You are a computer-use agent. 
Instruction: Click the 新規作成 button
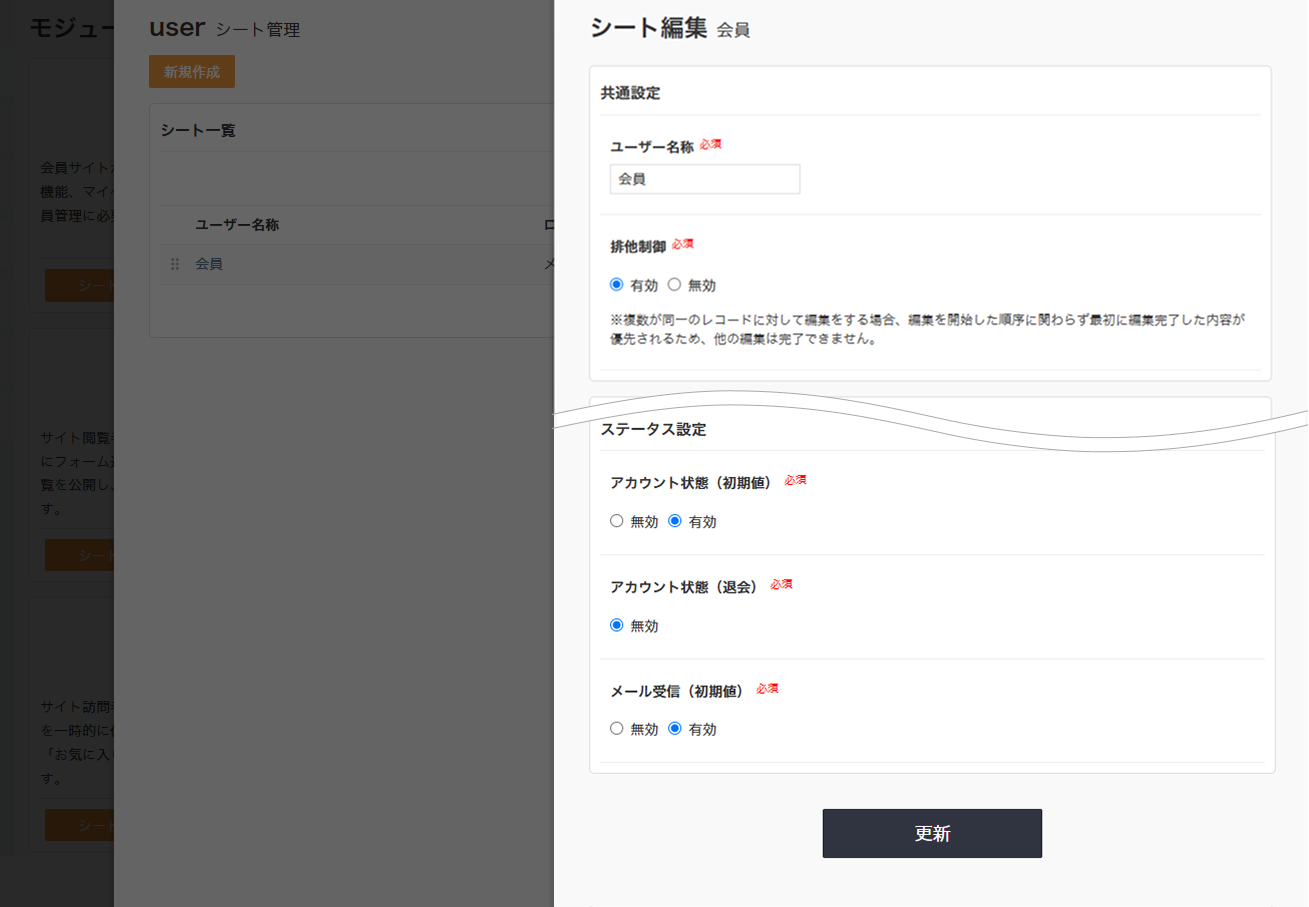(x=192, y=72)
